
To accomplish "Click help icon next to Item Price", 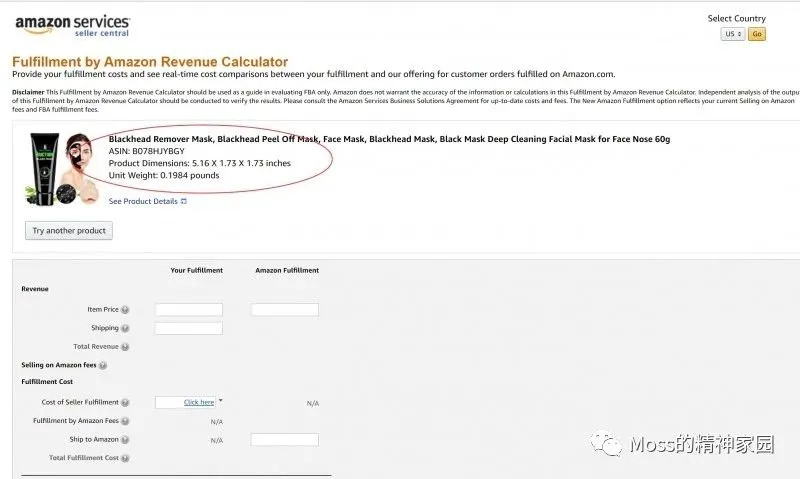I will (125, 310).
